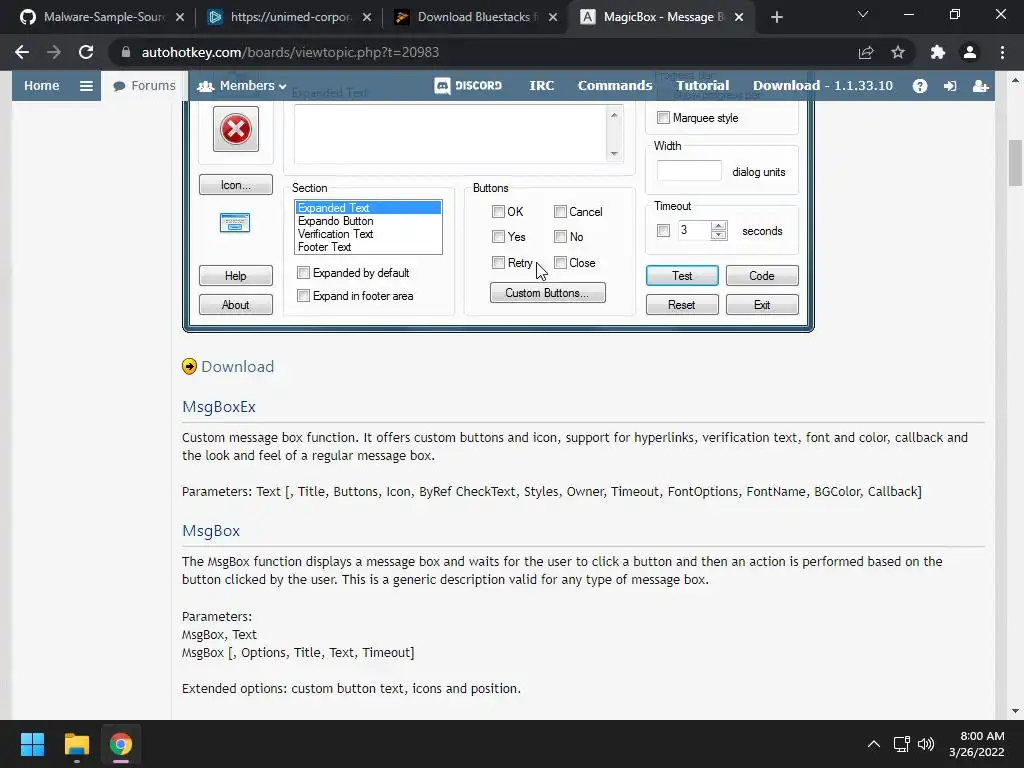Open the Tutorial page
1024x768 pixels.
point(703,86)
